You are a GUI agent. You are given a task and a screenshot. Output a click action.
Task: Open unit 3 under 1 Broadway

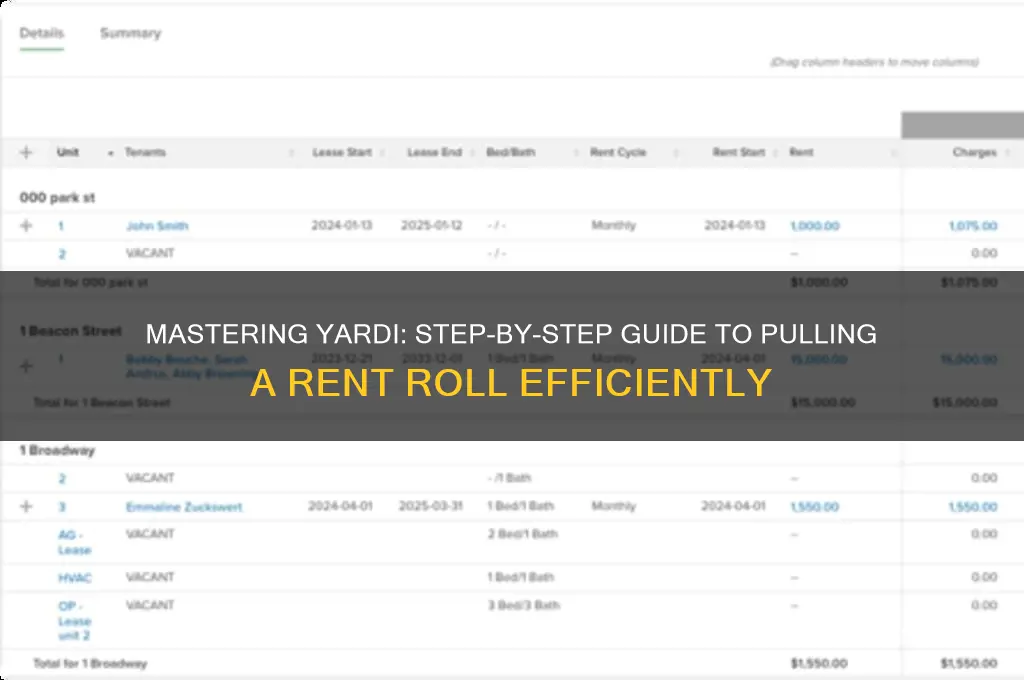coord(62,507)
